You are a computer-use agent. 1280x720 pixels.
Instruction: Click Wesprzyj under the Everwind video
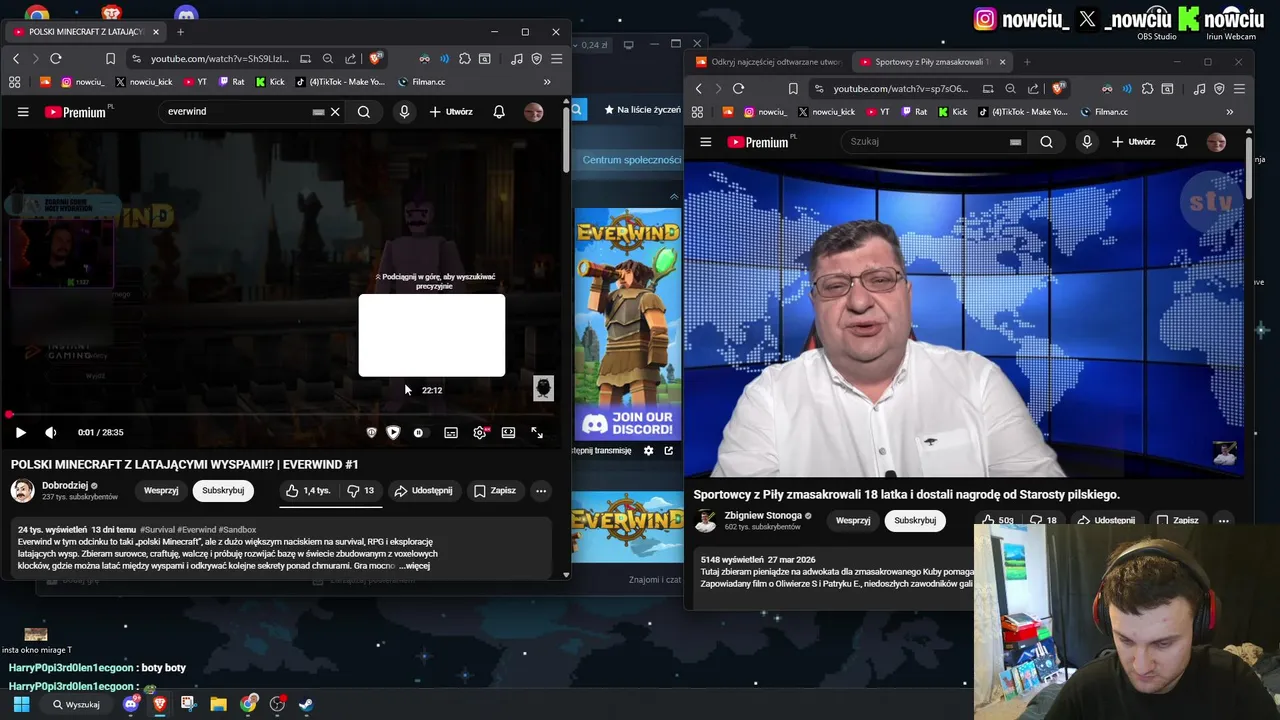pyautogui.click(x=161, y=491)
